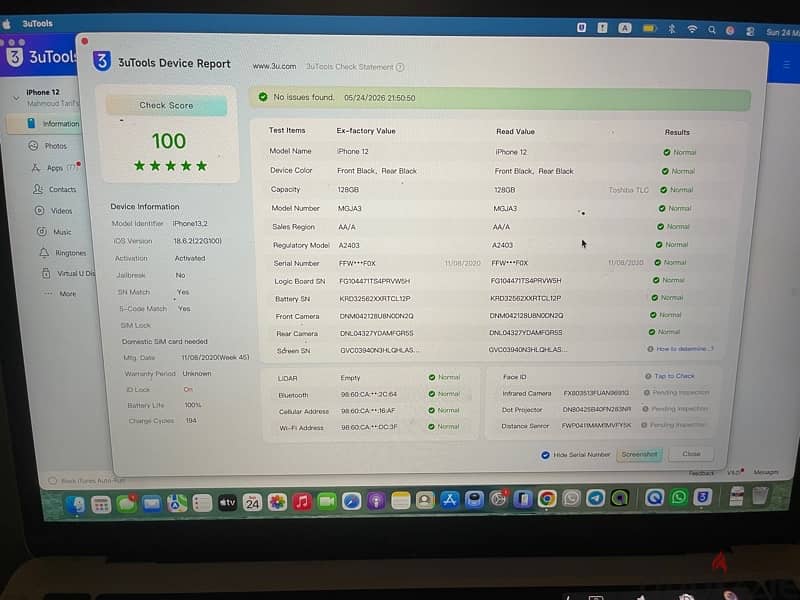Viewport: 800px width, 600px height.
Task: Open Notes from the dock
Action: pos(401,501)
